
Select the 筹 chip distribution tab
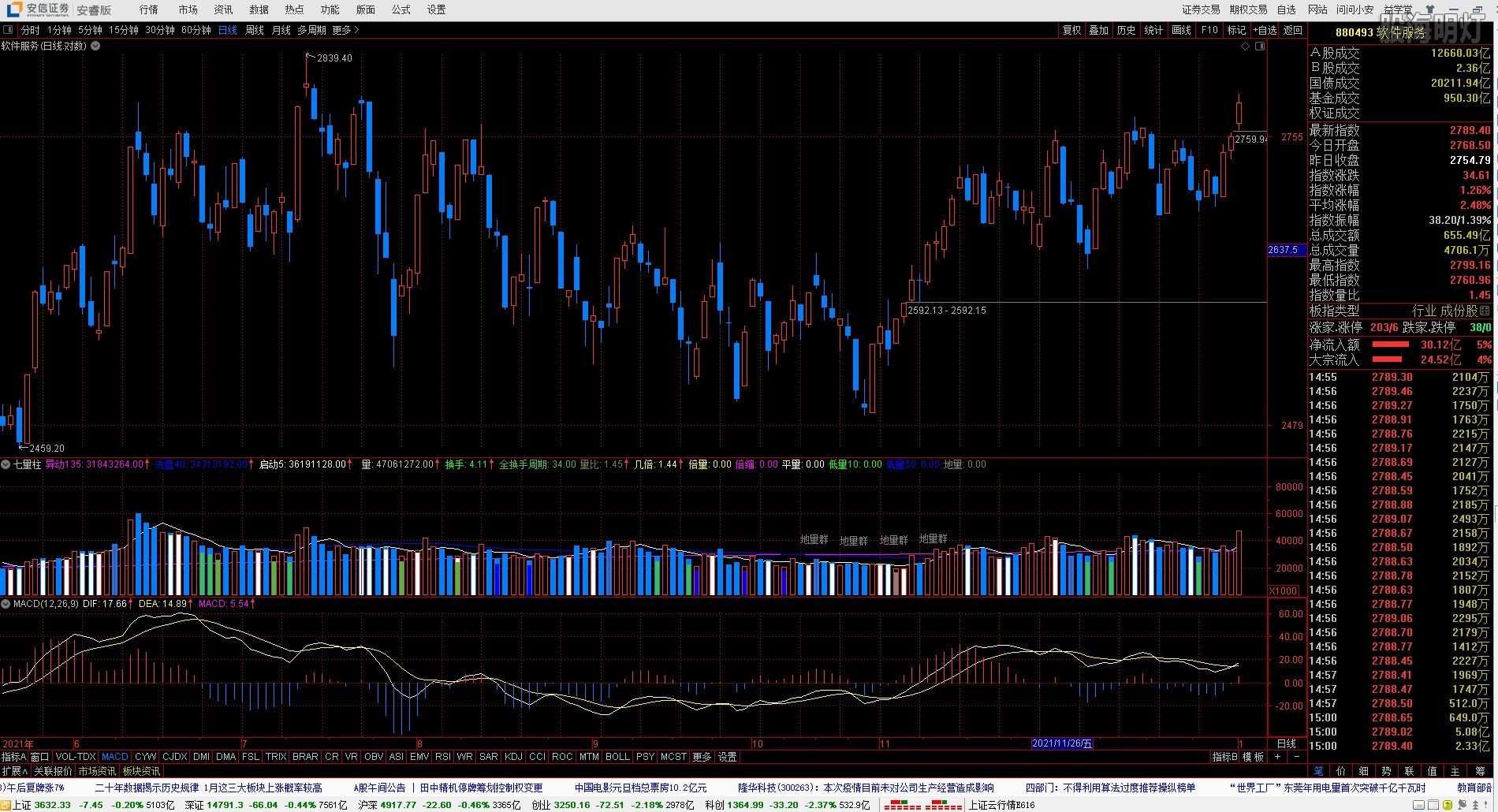coord(1479,771)
